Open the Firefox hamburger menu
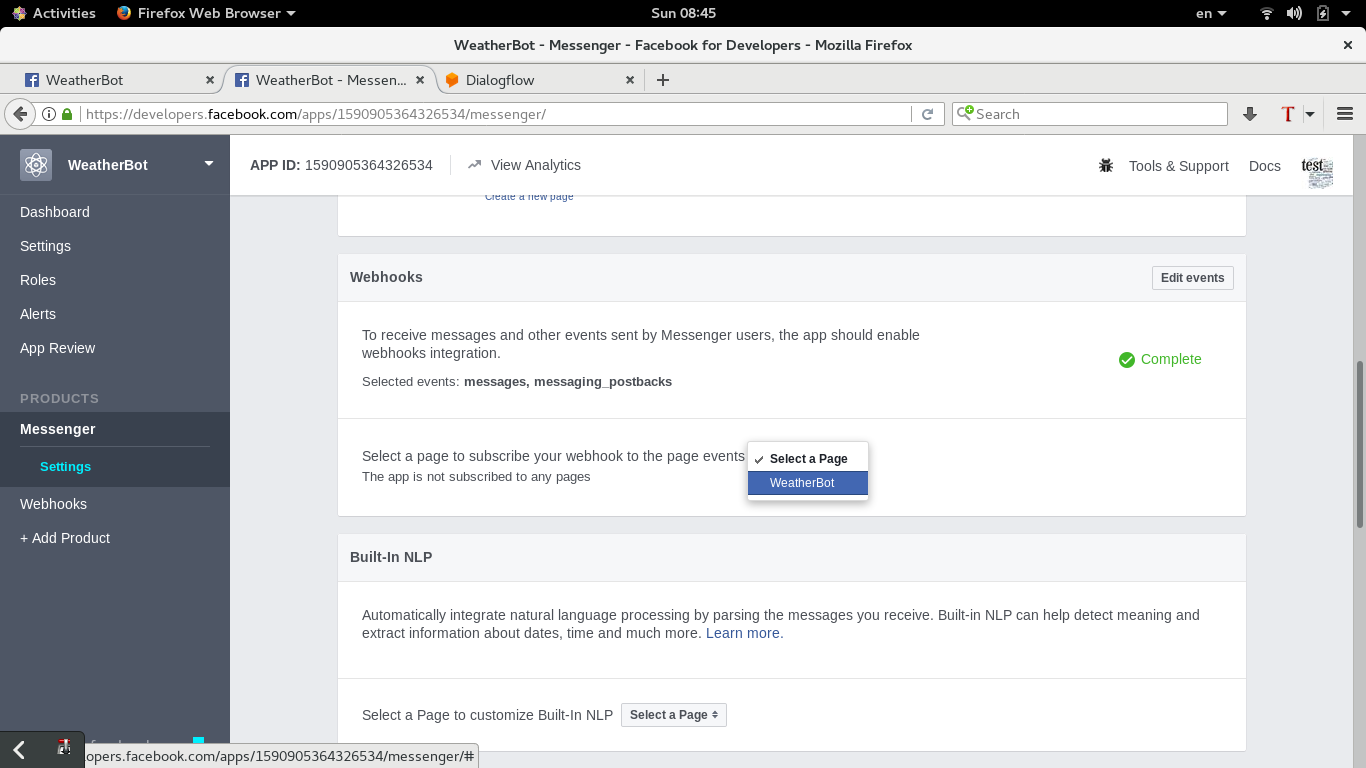This screenshot has height=768, width=1366. coord(1345,114)
